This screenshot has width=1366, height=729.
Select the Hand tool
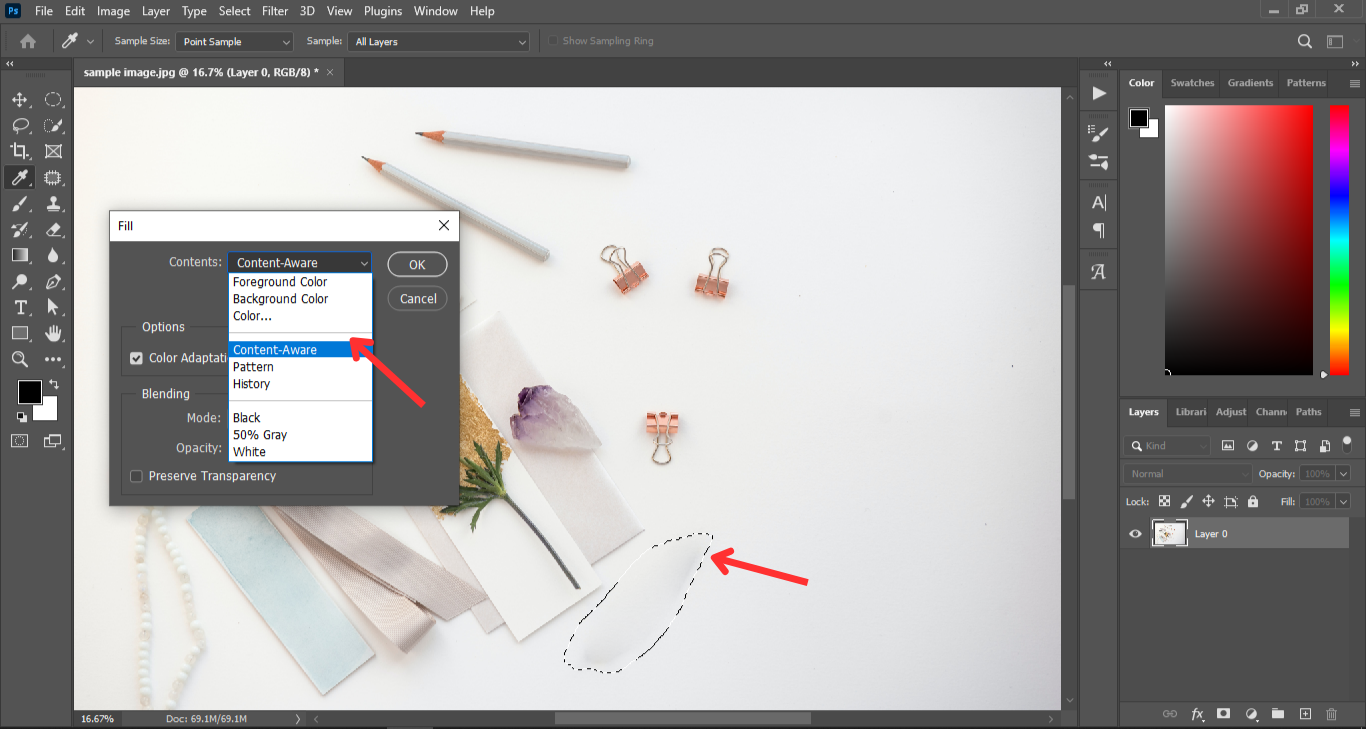tap(53, 333)
